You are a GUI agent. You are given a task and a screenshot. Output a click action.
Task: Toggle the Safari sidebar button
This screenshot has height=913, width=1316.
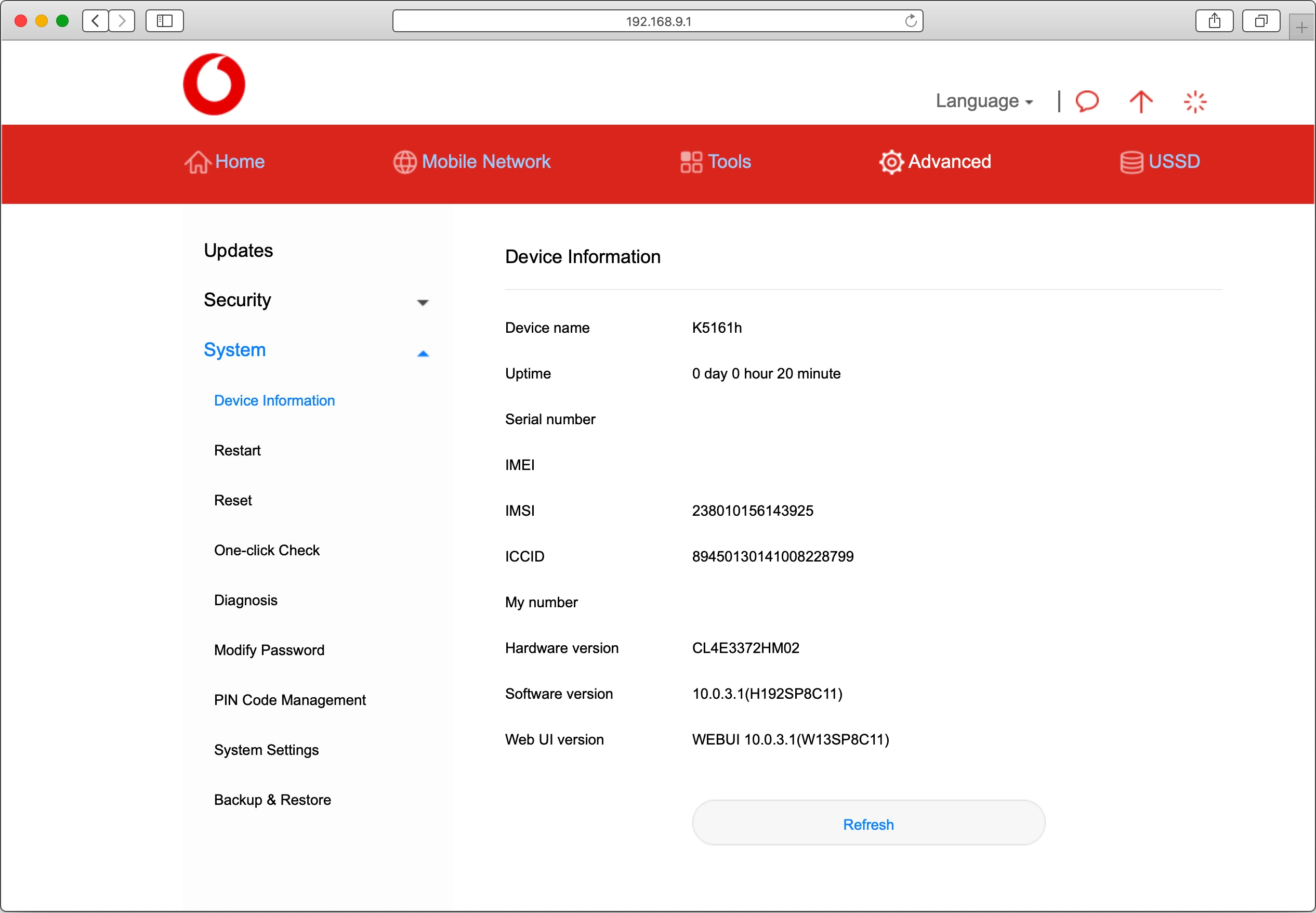click(x=165, y=21)
